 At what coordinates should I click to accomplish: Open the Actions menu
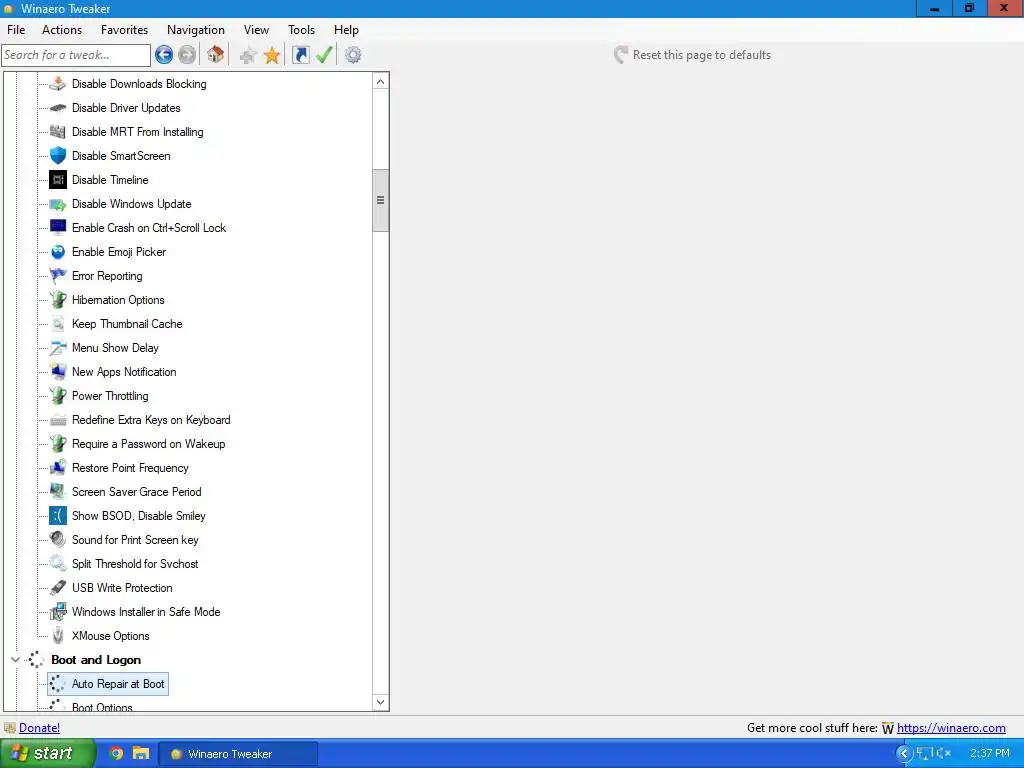pos(62,30)
